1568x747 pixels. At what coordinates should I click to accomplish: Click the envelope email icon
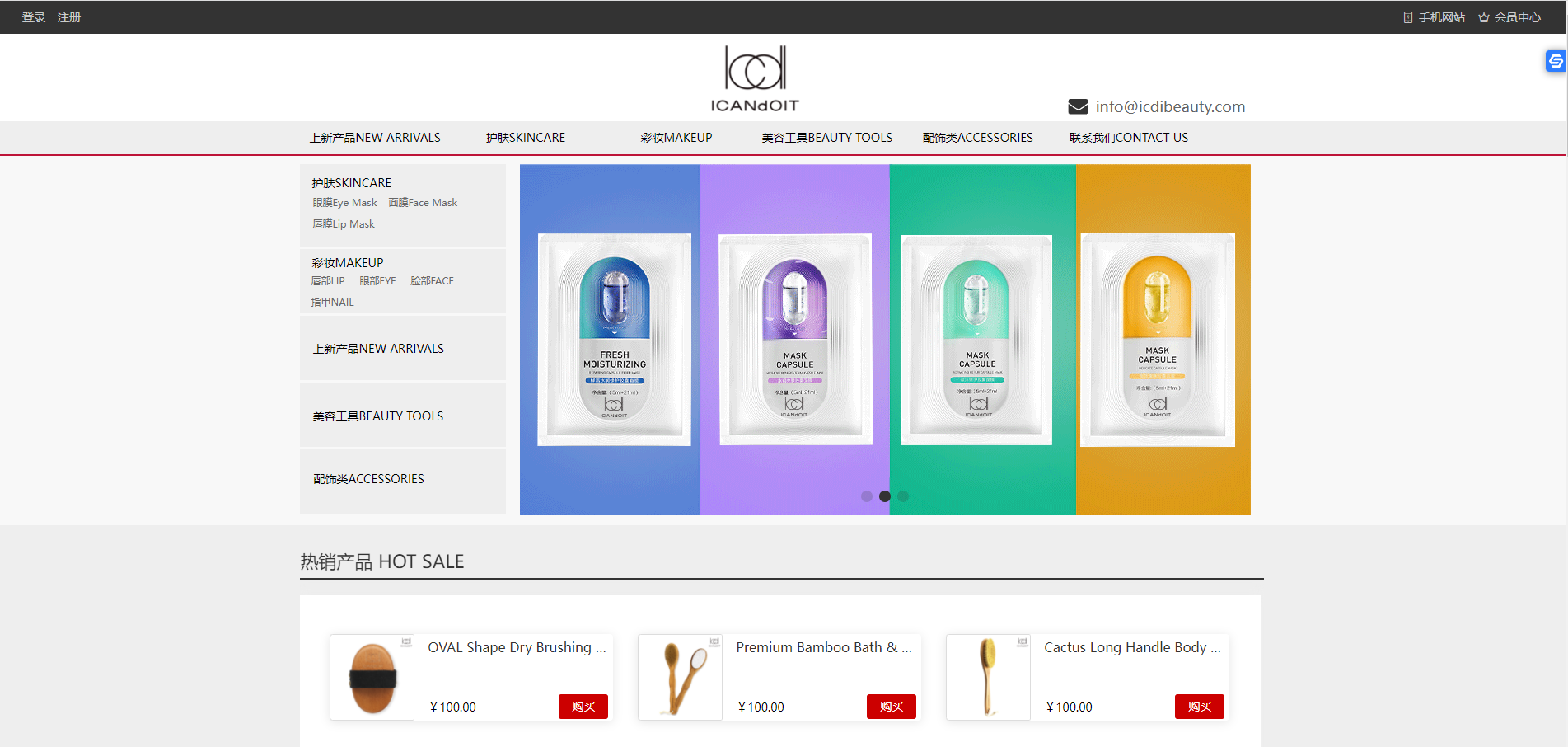1078,106
